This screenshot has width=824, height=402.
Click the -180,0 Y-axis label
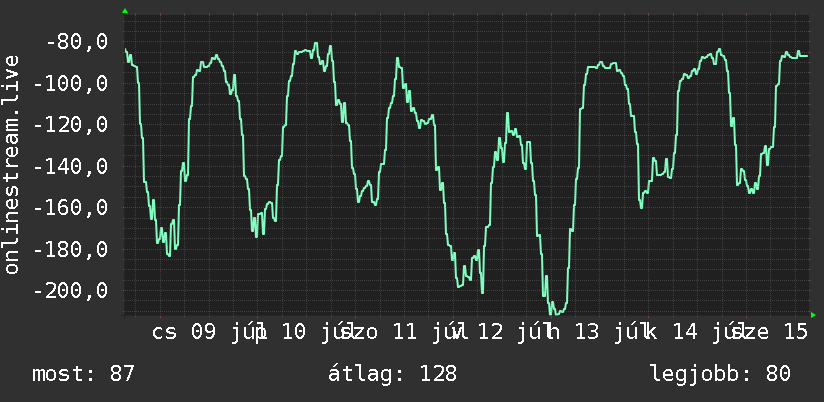point(70,249)
